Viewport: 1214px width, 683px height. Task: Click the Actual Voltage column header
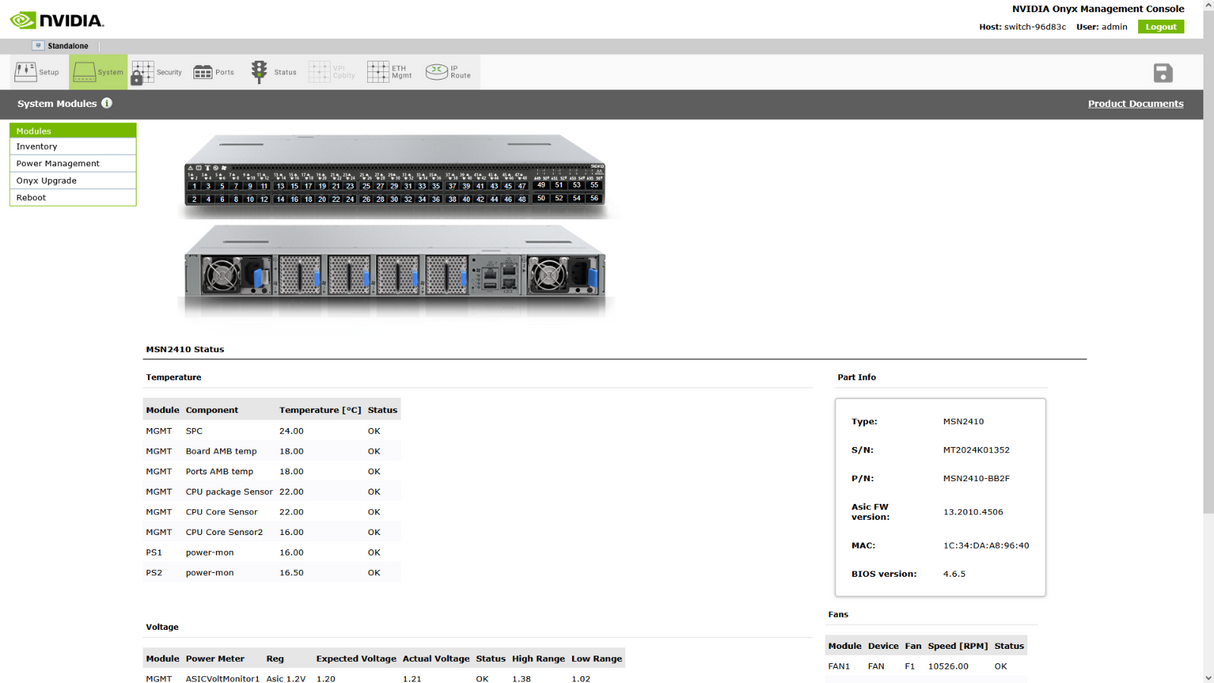pyautogui.click(x=436, y=659)
